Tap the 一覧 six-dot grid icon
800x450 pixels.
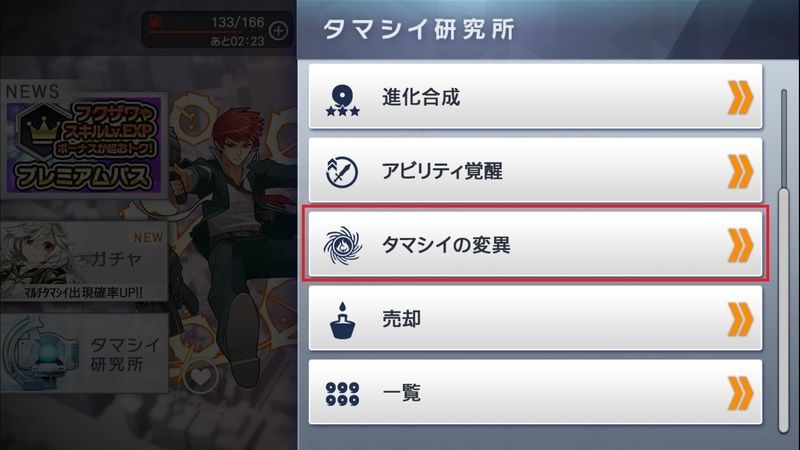[342, 394]
